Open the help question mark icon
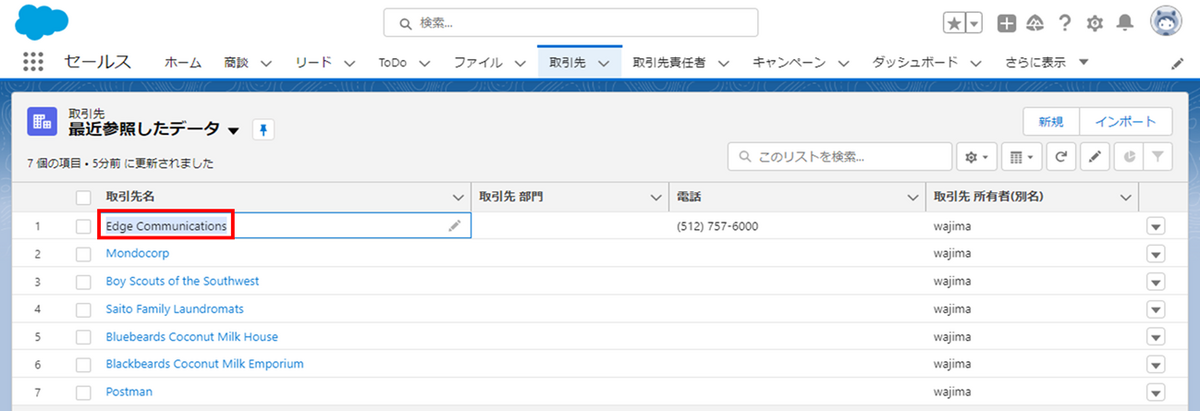 1065,22
